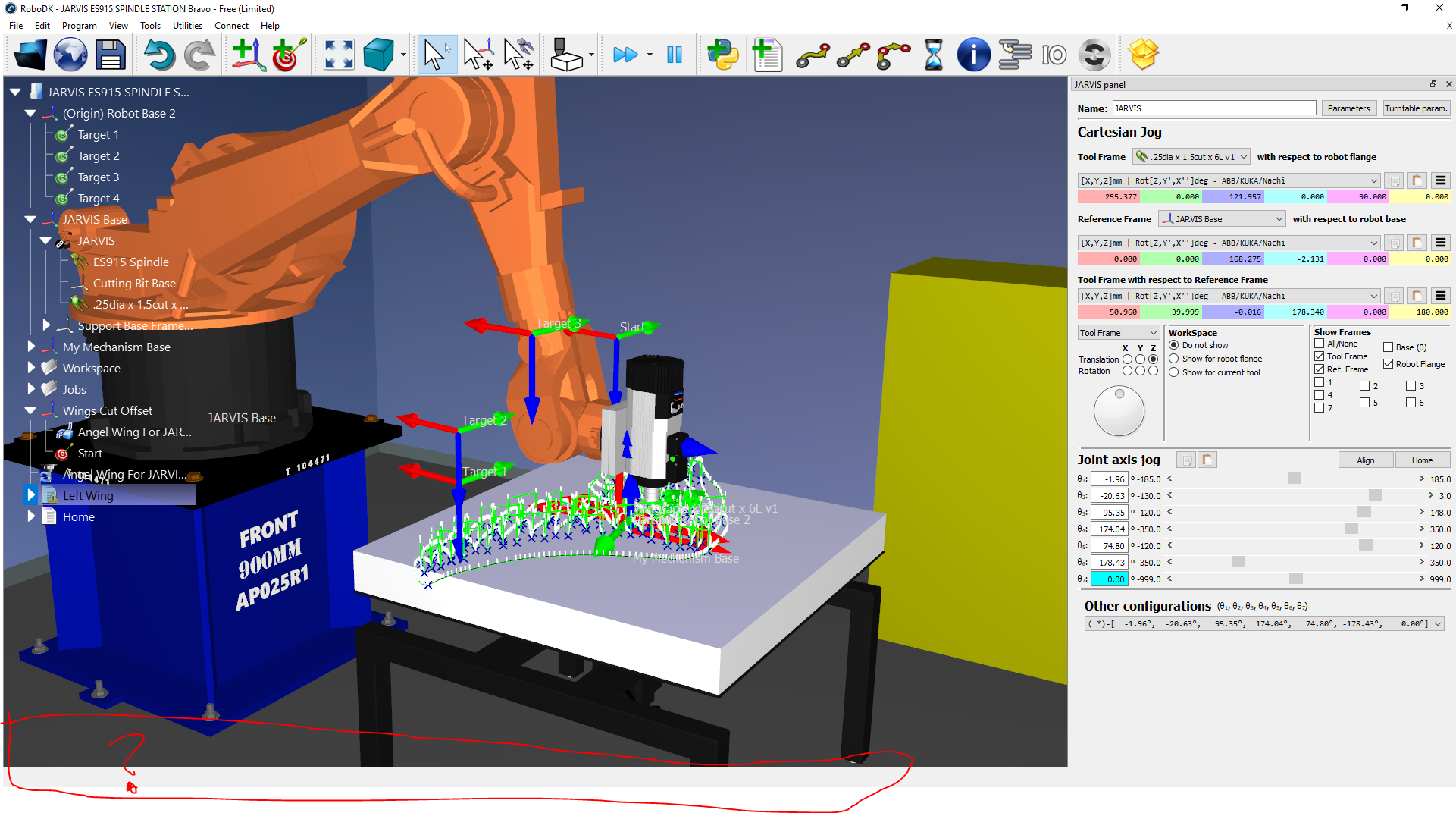The image size is (1456, 813).
Task: Click the Home button in Joint axis jog
Action: coord(1421,460)
